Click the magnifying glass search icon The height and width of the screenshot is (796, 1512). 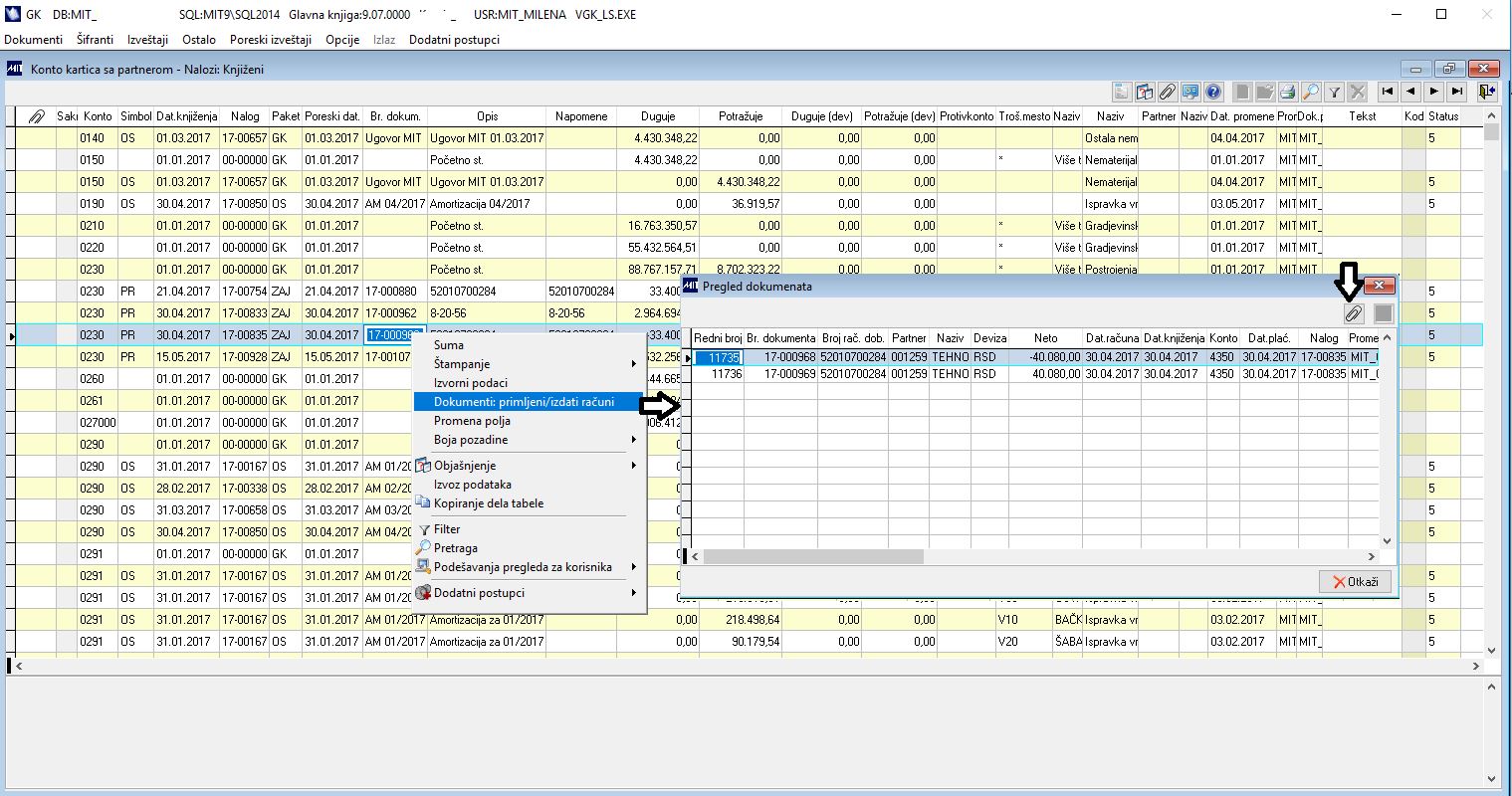point(1312,92)
